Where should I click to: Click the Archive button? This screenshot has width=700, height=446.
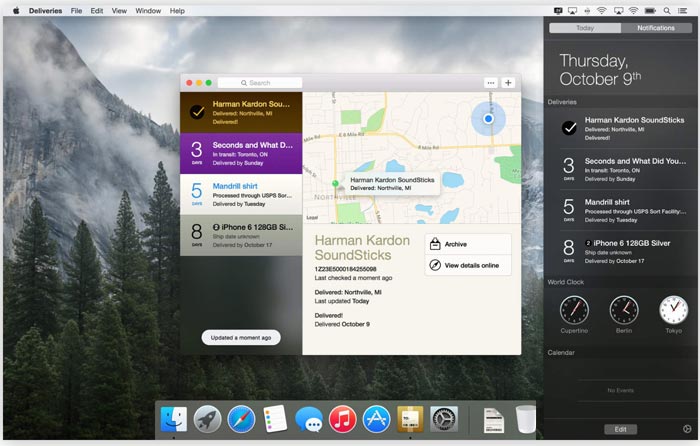468,244
